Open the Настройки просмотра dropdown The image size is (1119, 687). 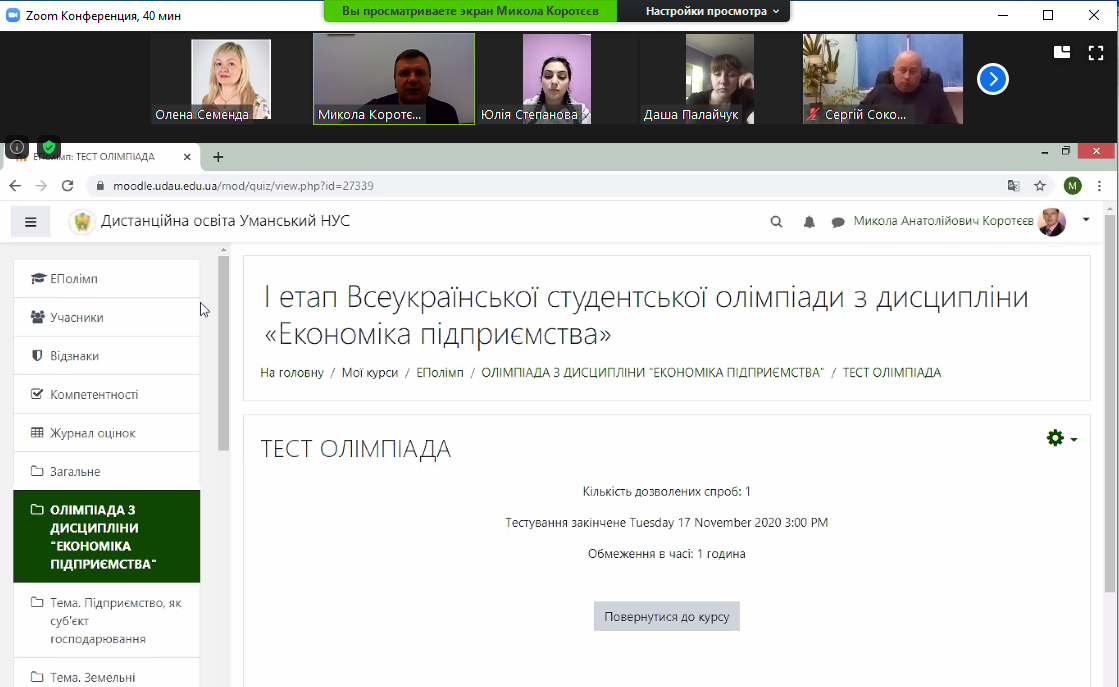click(712, 11)
